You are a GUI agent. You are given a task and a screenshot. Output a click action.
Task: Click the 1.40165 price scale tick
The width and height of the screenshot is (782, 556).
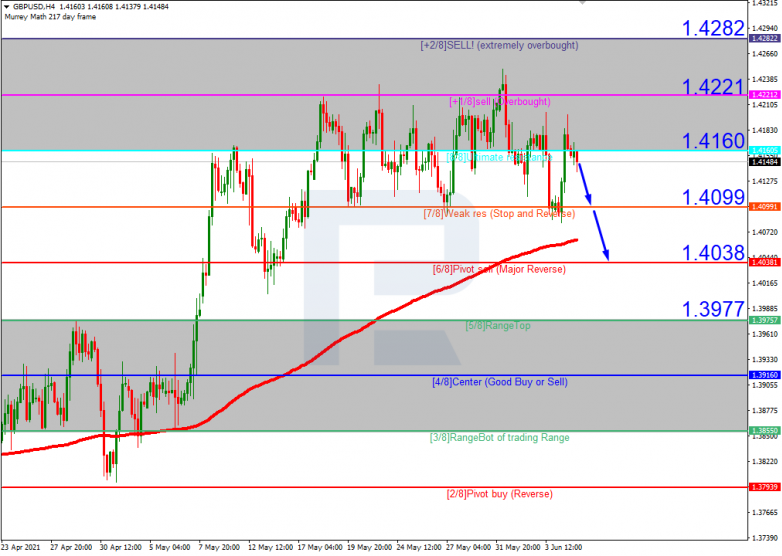[766, 283]
